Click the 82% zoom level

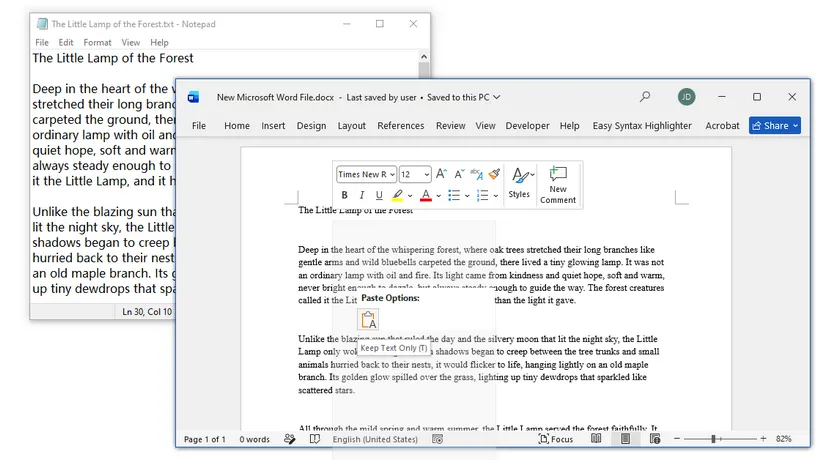[783, 439]
